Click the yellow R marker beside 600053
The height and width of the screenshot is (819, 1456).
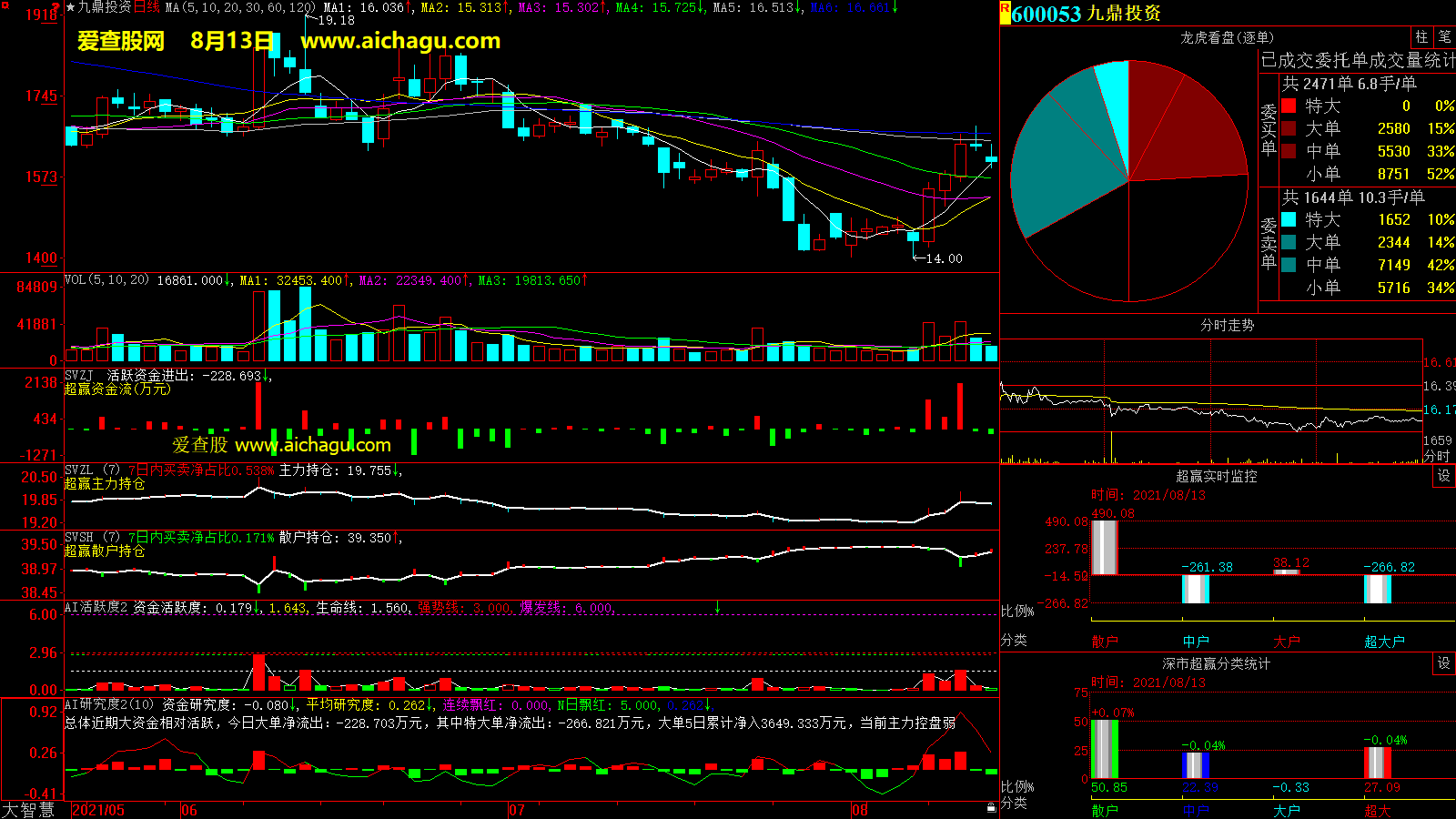(x=1005, y=9)
